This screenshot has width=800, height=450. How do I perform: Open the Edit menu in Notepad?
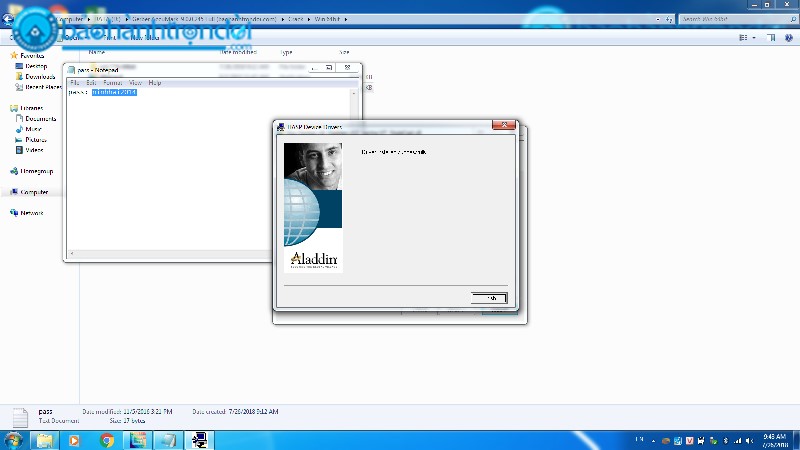point(91,83)
